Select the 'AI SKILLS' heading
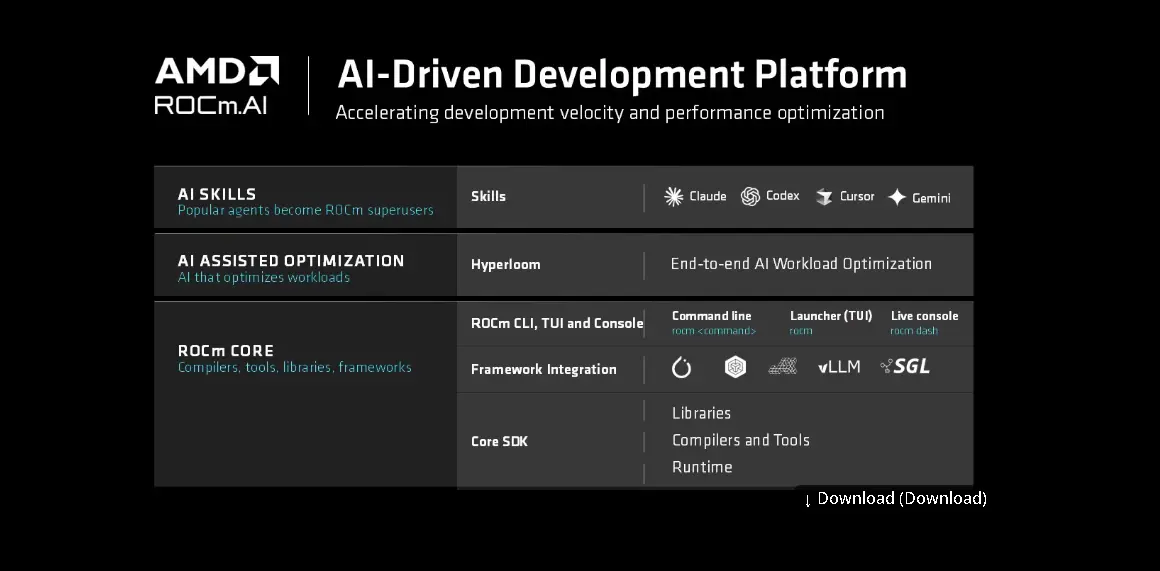This screenshot has height=571, width=1160. click(x=217, y=194)
